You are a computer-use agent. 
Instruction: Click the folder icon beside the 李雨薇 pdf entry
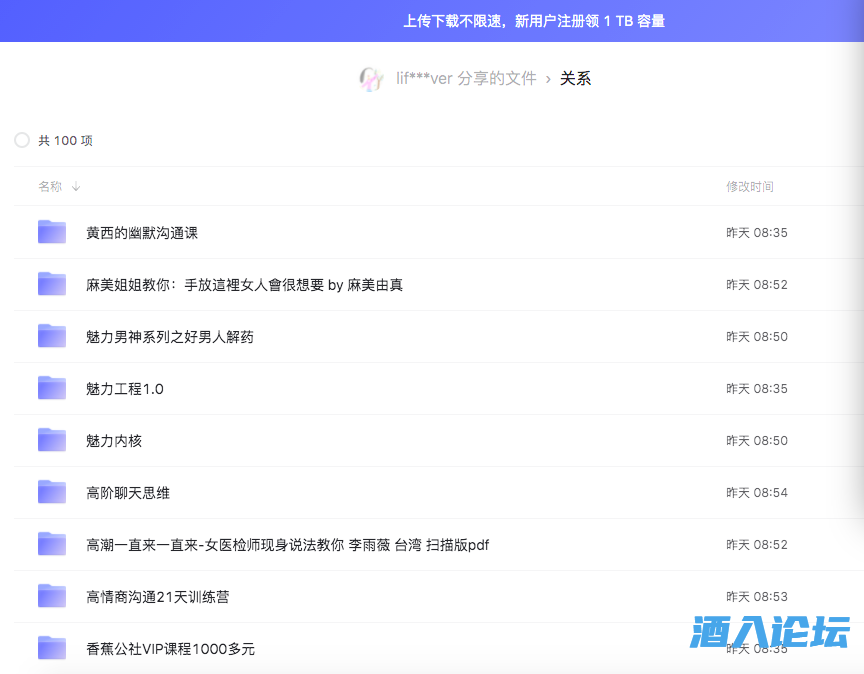tap(51, 544)
